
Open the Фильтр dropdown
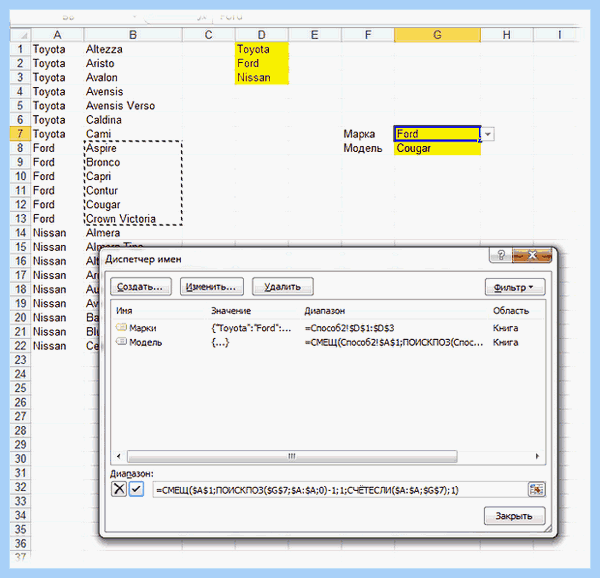point(515,287)
